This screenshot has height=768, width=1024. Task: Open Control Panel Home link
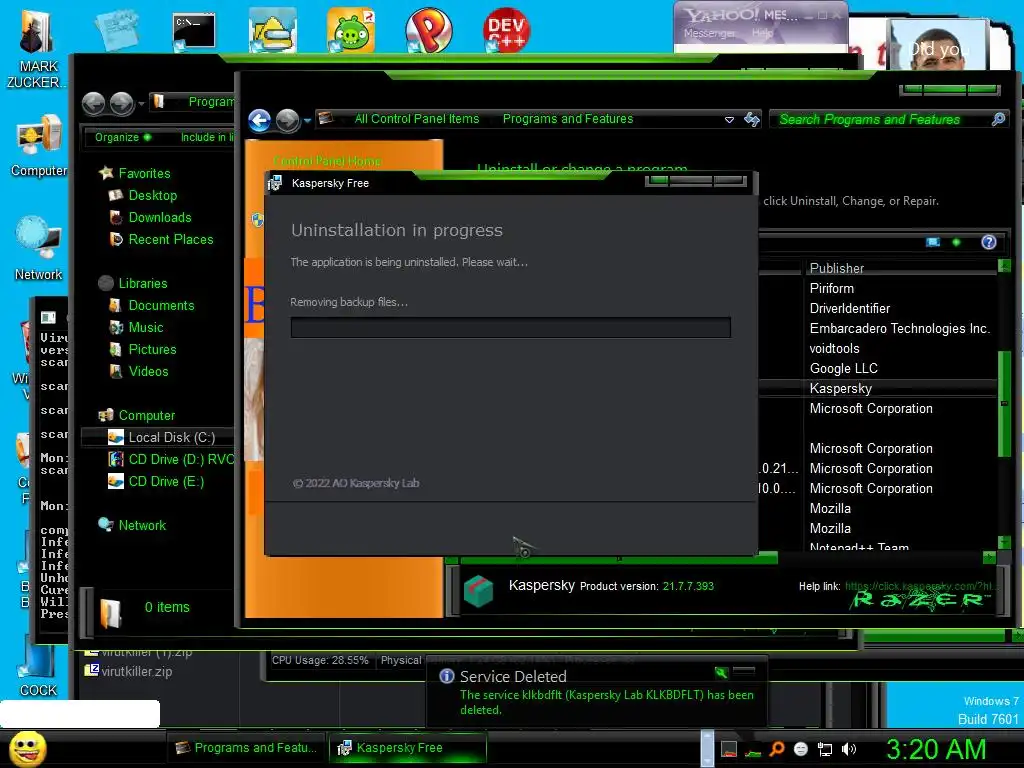pos(327,161)
